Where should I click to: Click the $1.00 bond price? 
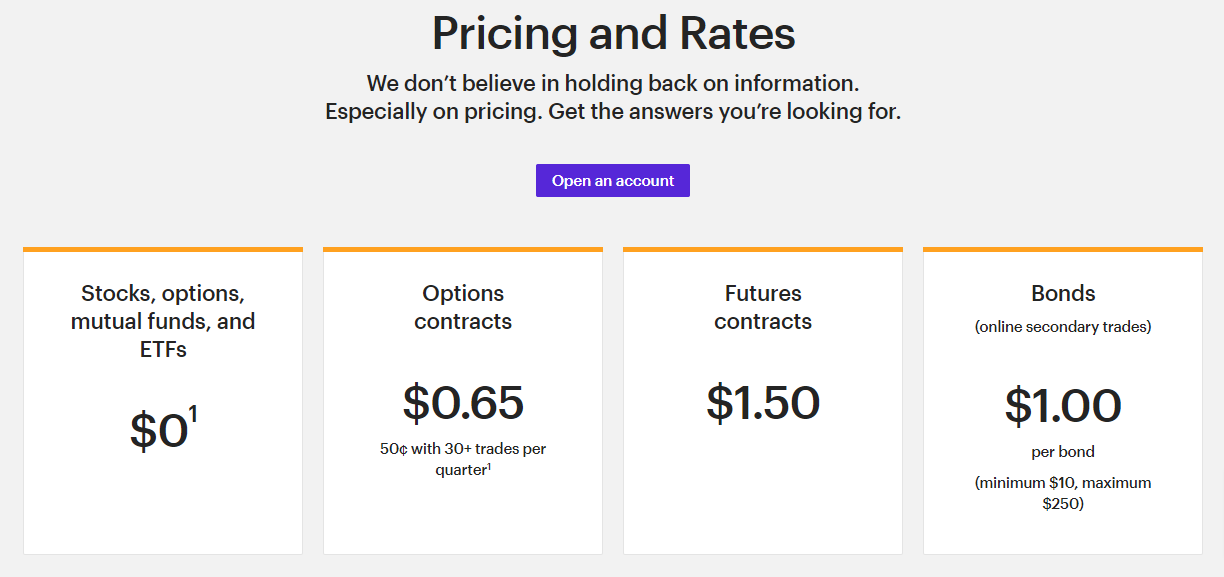point(1063,406)
